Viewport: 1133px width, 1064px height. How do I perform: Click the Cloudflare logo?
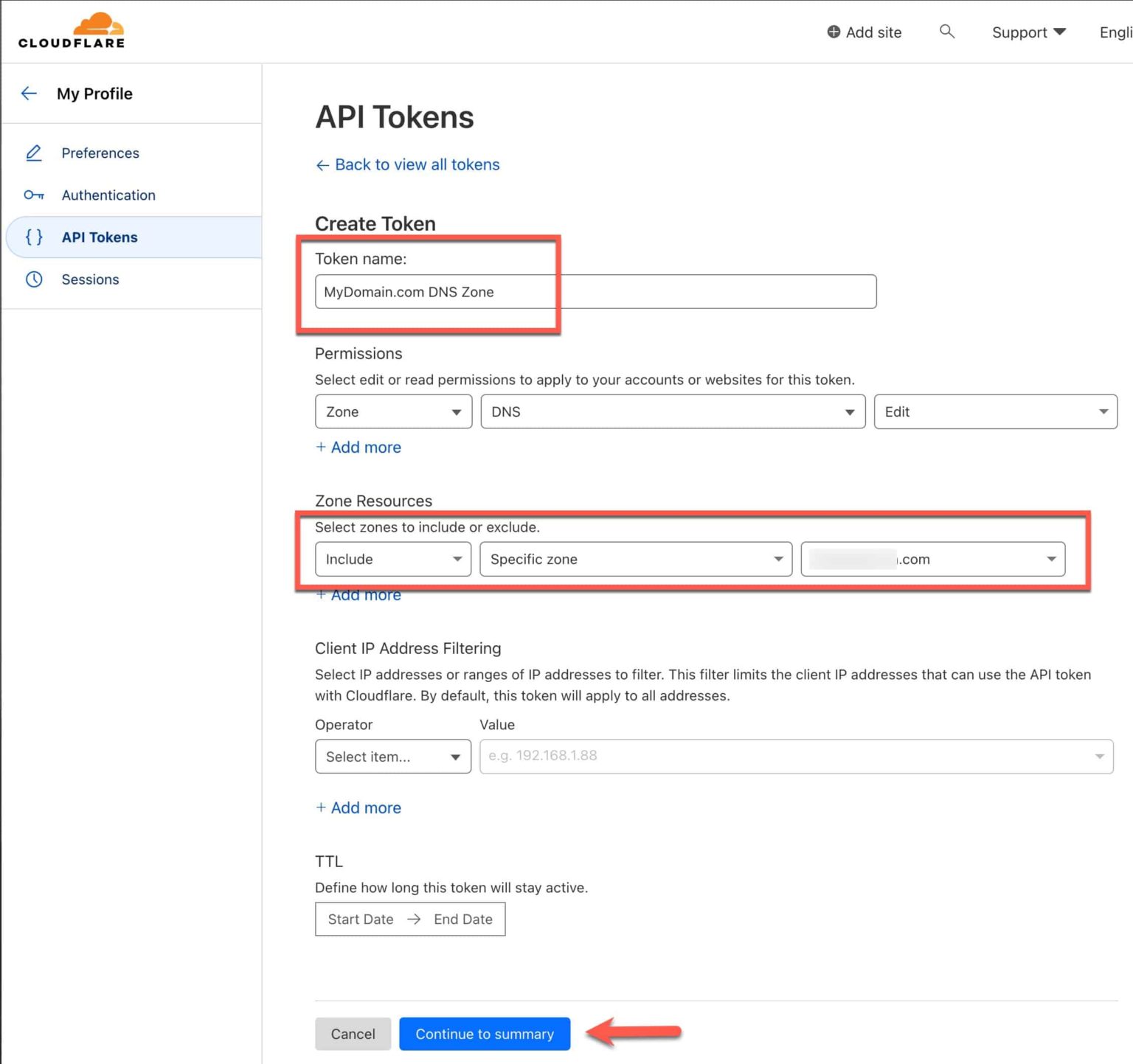[72, 29]
